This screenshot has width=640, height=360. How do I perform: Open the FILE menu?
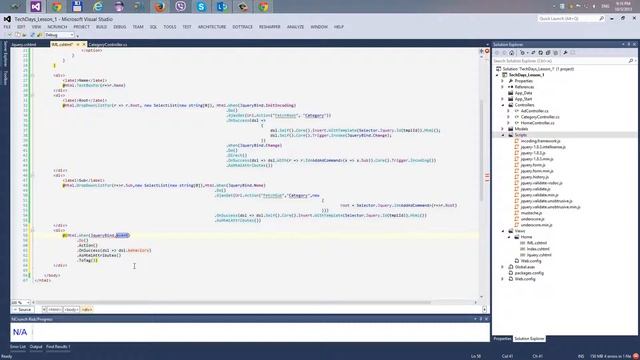[x=7, y=27]
